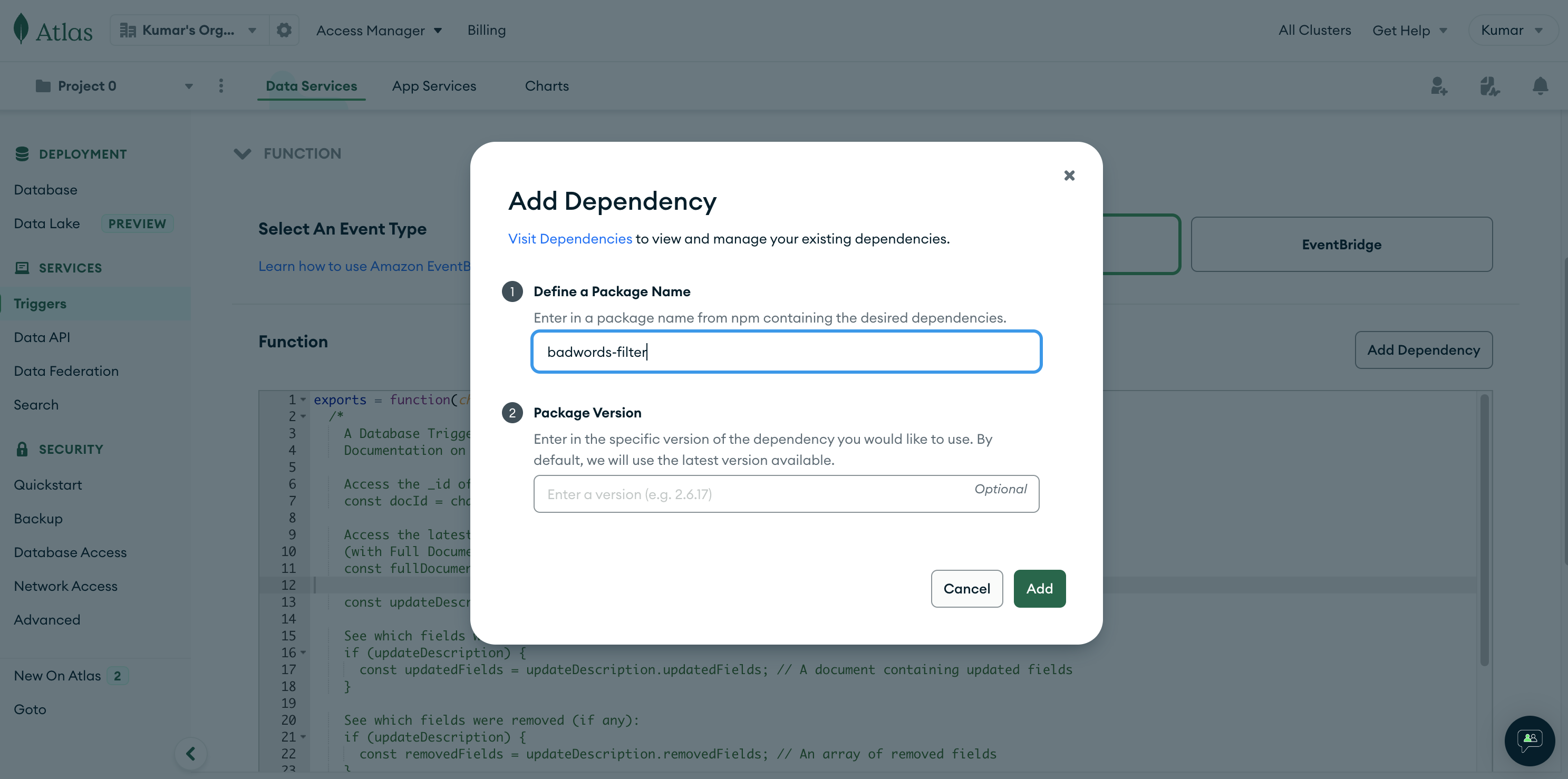Open Search in the sidebar

(36, 405)
